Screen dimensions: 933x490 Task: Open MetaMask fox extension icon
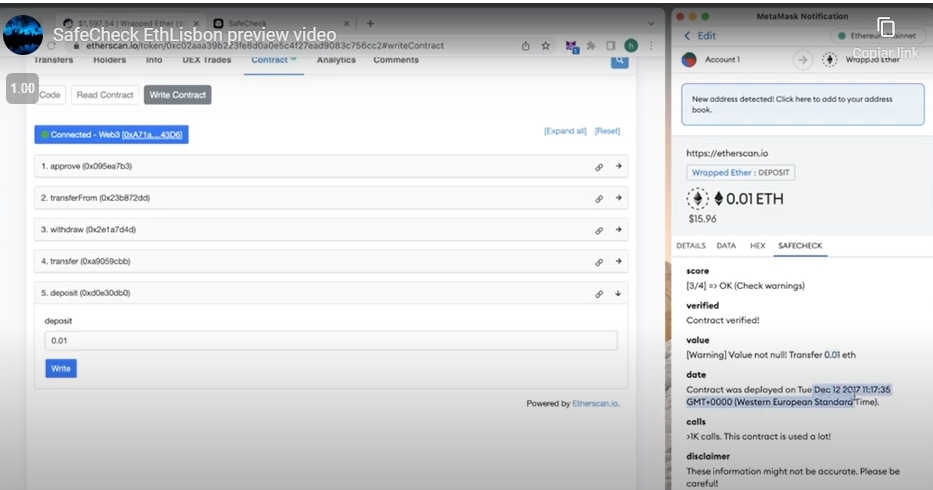click(x=571, y=46)
